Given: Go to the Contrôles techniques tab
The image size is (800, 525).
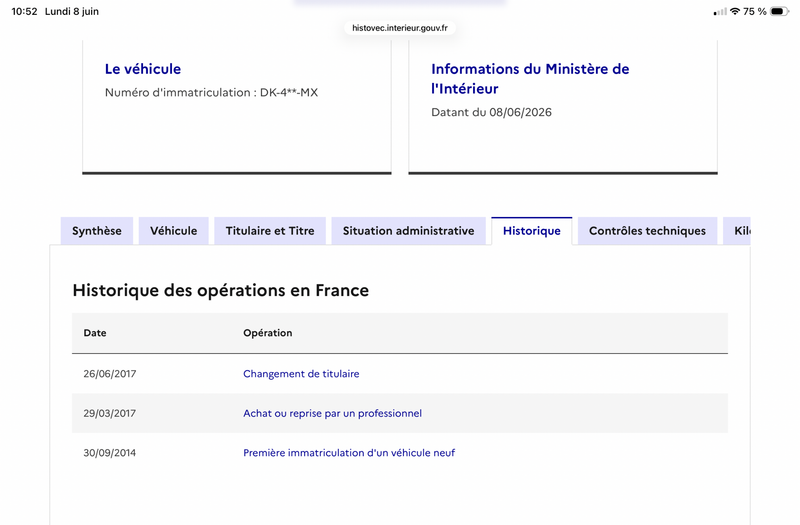Looking at the screenshot, I should pos(647,231).
